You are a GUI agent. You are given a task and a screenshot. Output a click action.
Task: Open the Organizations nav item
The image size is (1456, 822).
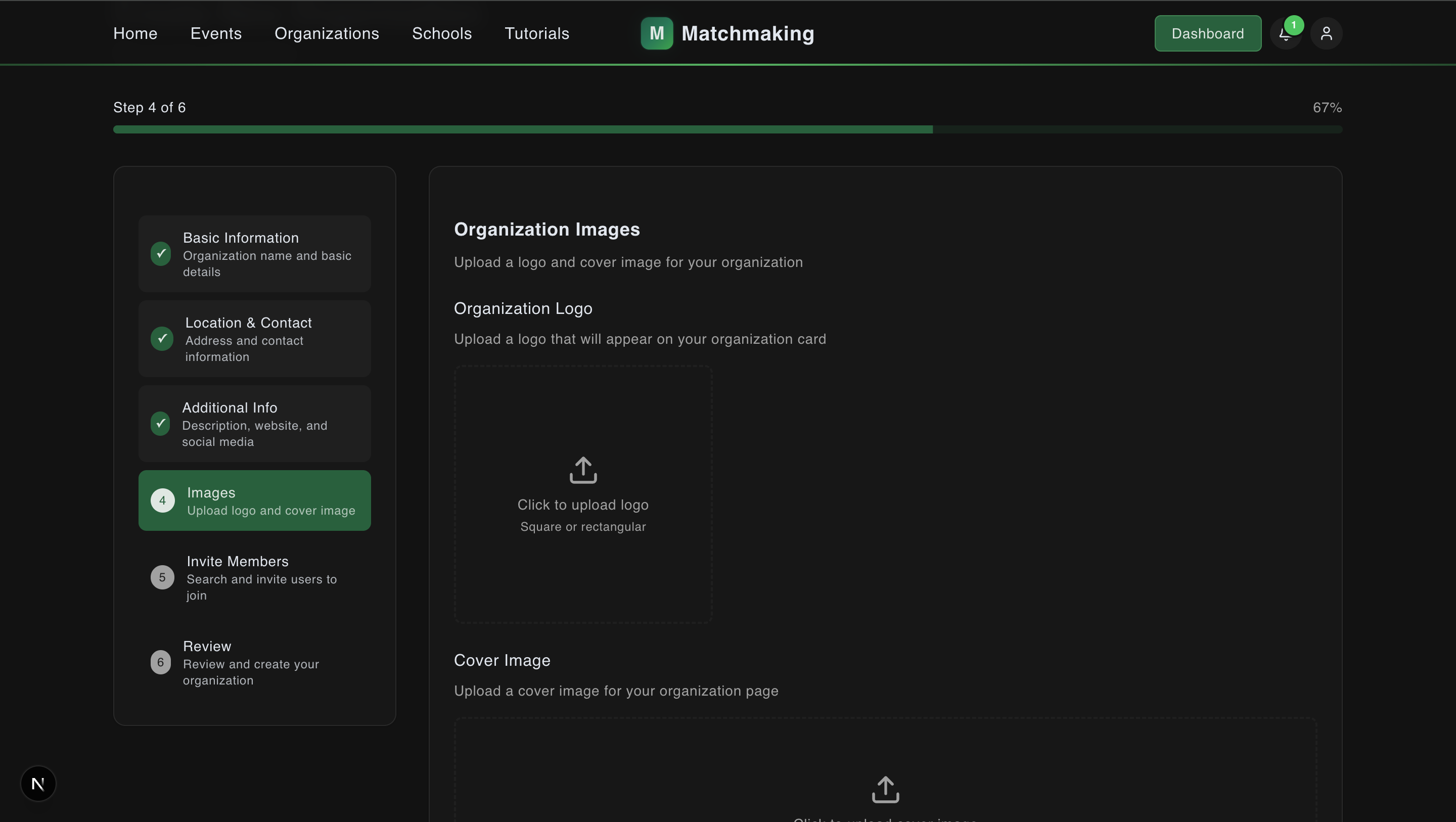[327, 34]
